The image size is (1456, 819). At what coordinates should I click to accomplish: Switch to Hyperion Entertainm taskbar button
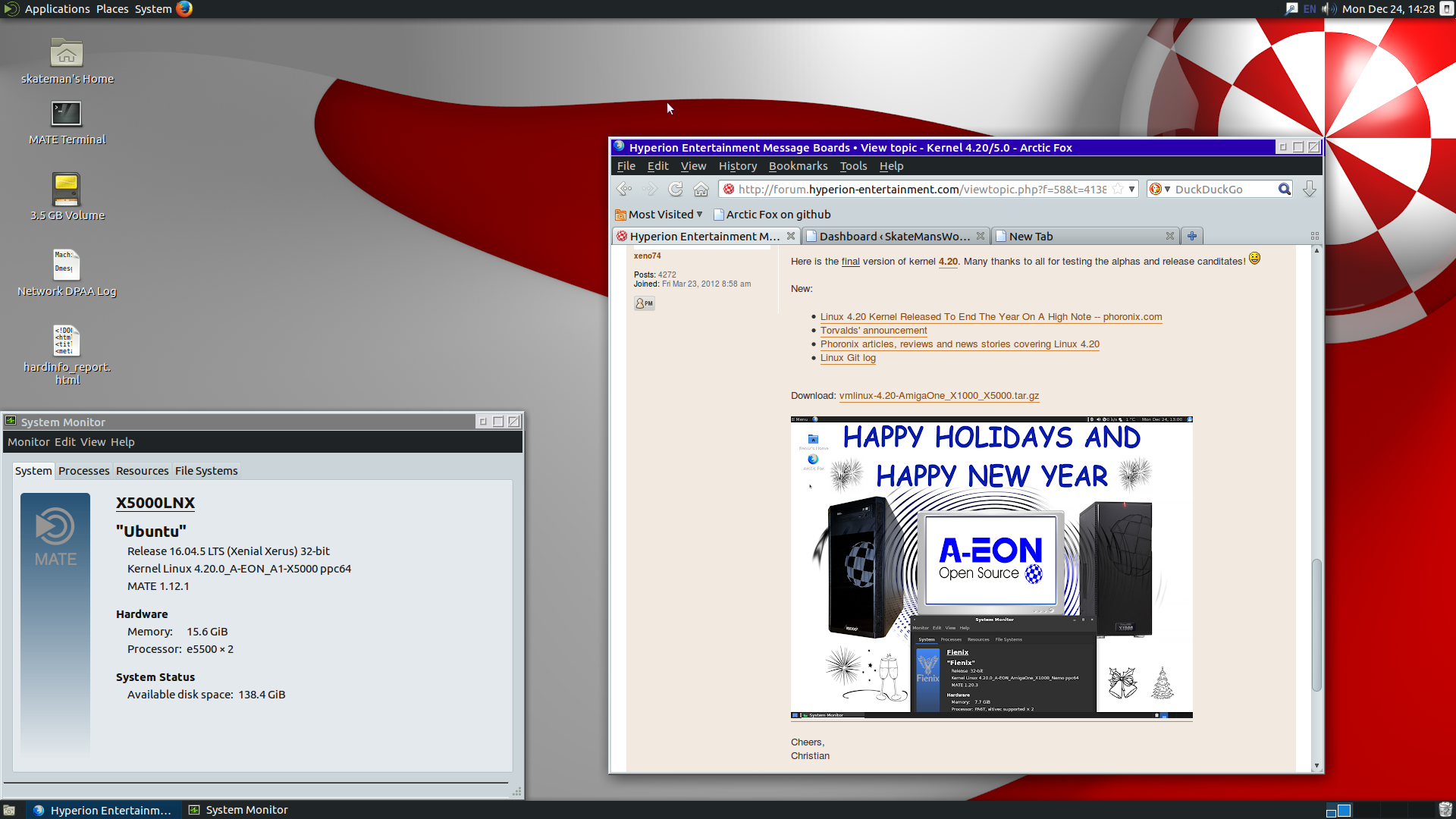(x=104, y=810)
